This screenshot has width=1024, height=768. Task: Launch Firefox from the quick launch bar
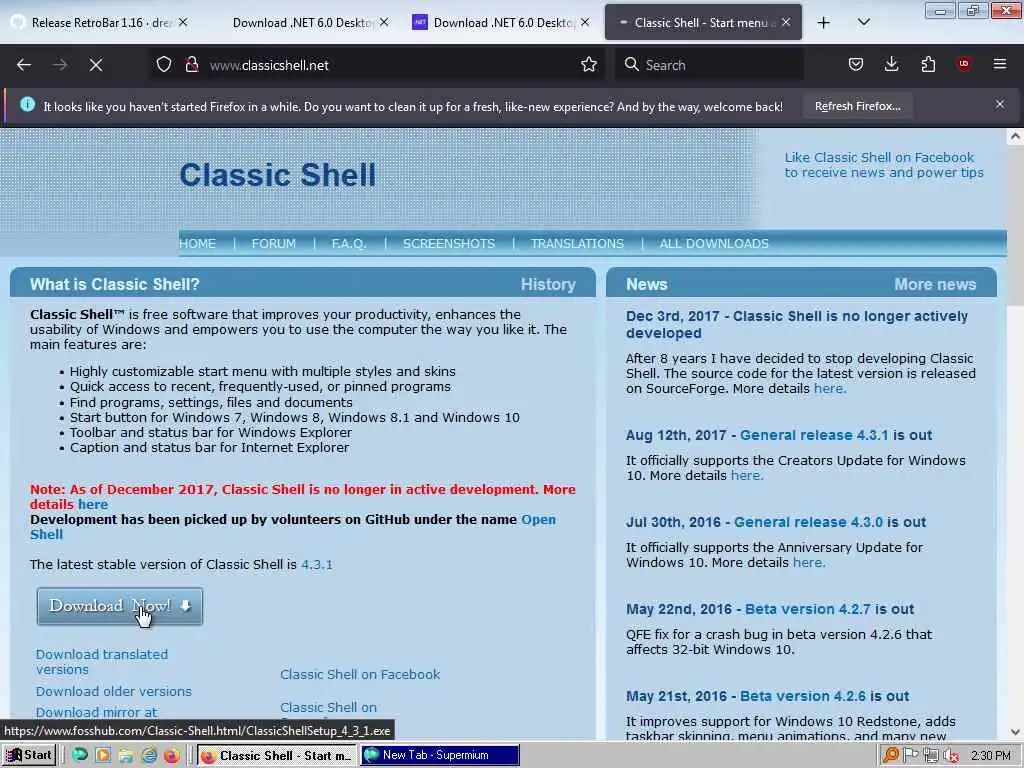click(x=172, y=756)
